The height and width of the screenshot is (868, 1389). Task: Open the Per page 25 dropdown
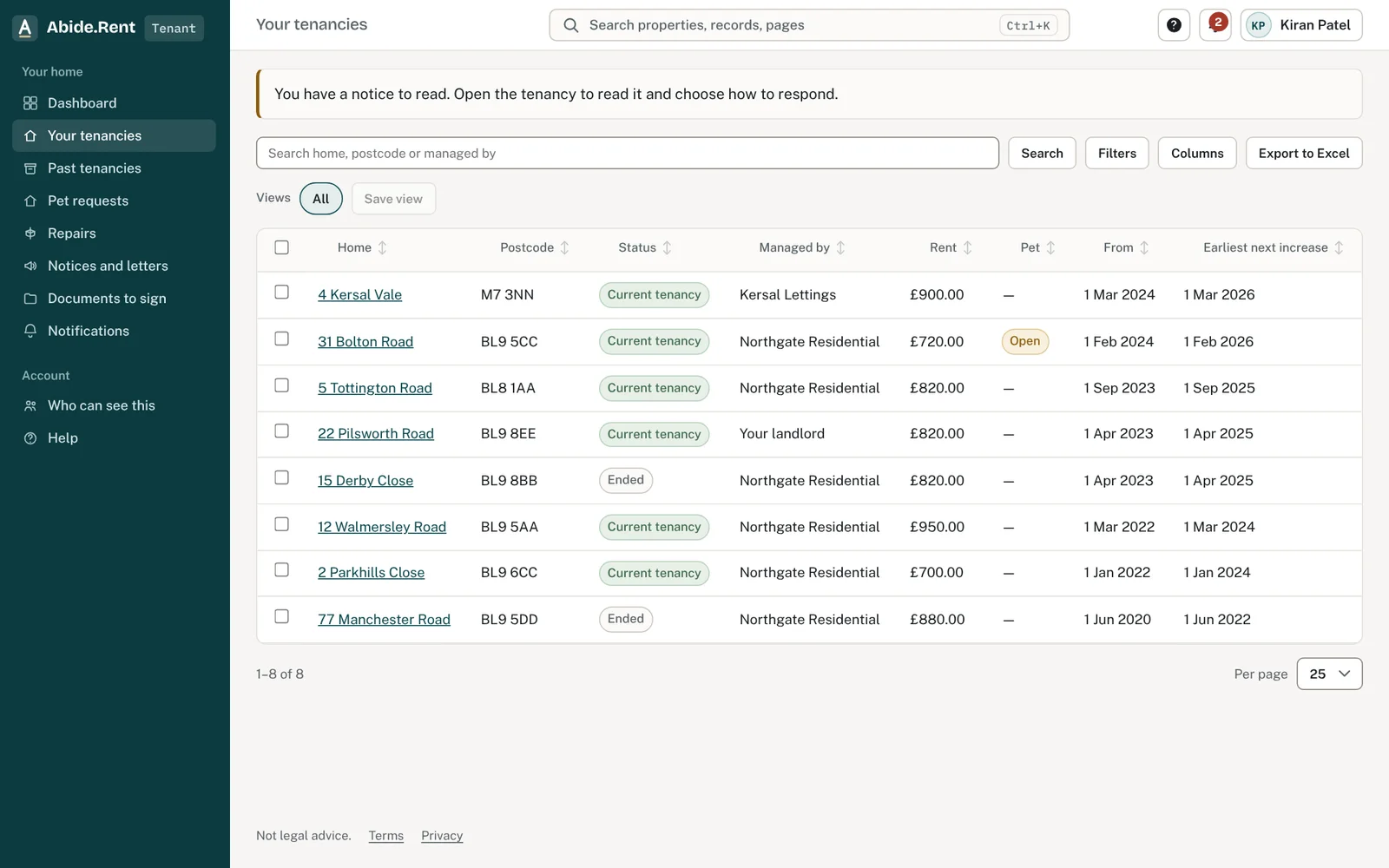(1329, 674)
